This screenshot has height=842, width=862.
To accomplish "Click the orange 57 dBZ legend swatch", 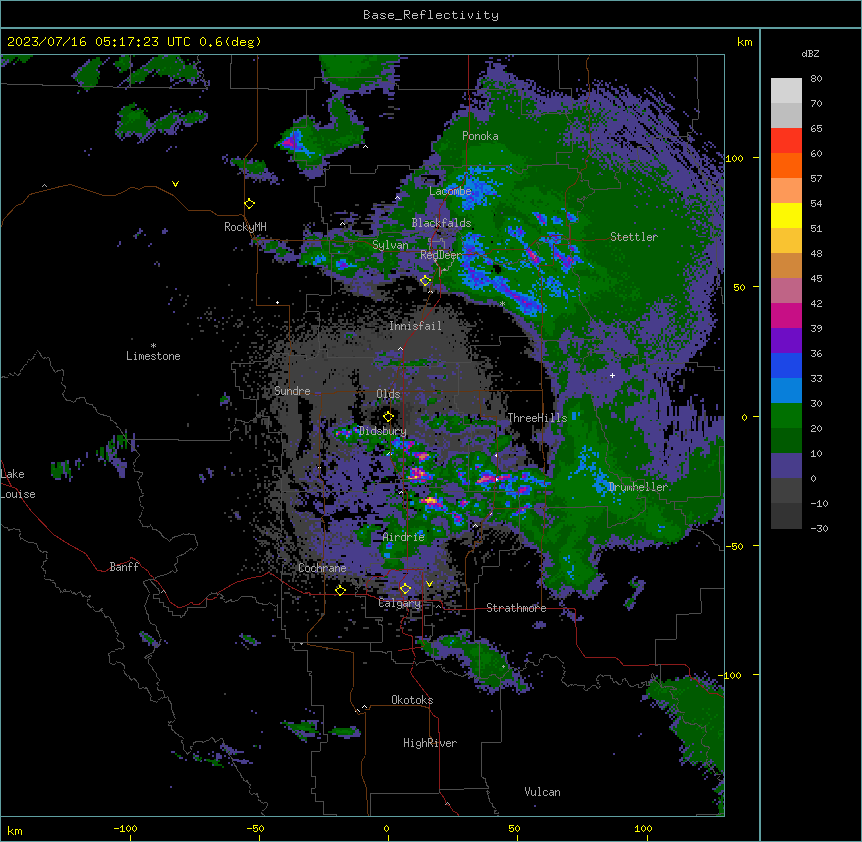I will click(x=786, y=165).
